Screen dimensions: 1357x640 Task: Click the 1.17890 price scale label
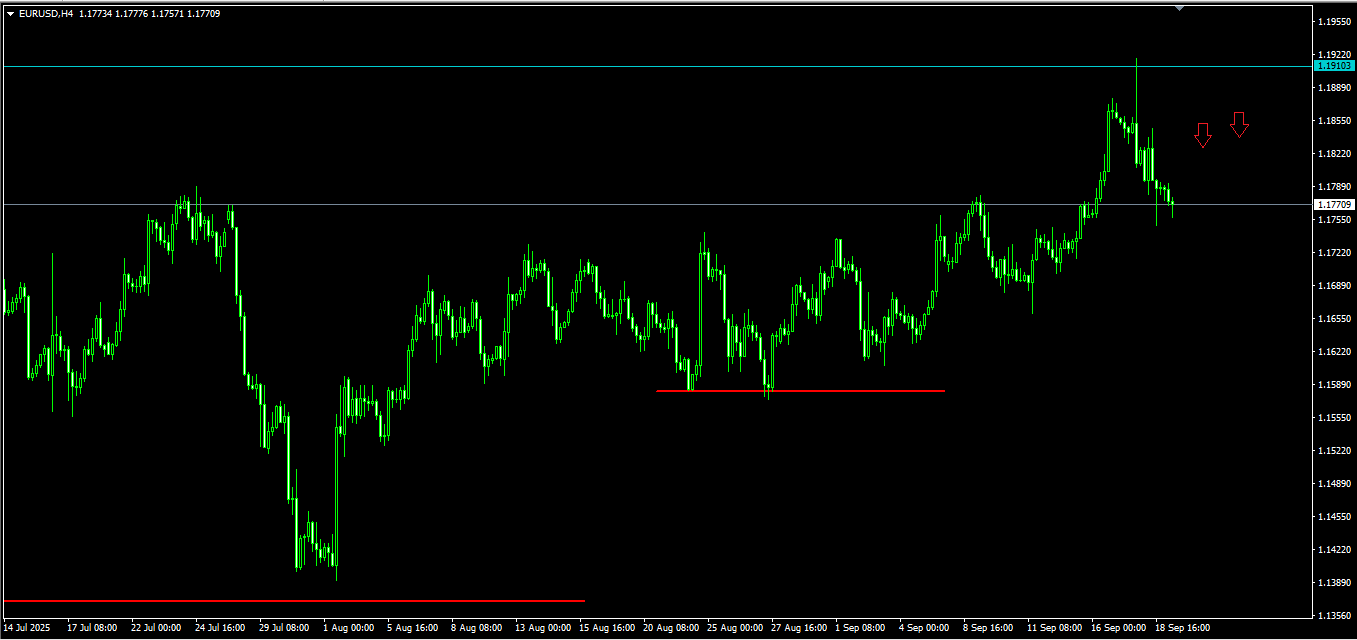pos(1334,186)
